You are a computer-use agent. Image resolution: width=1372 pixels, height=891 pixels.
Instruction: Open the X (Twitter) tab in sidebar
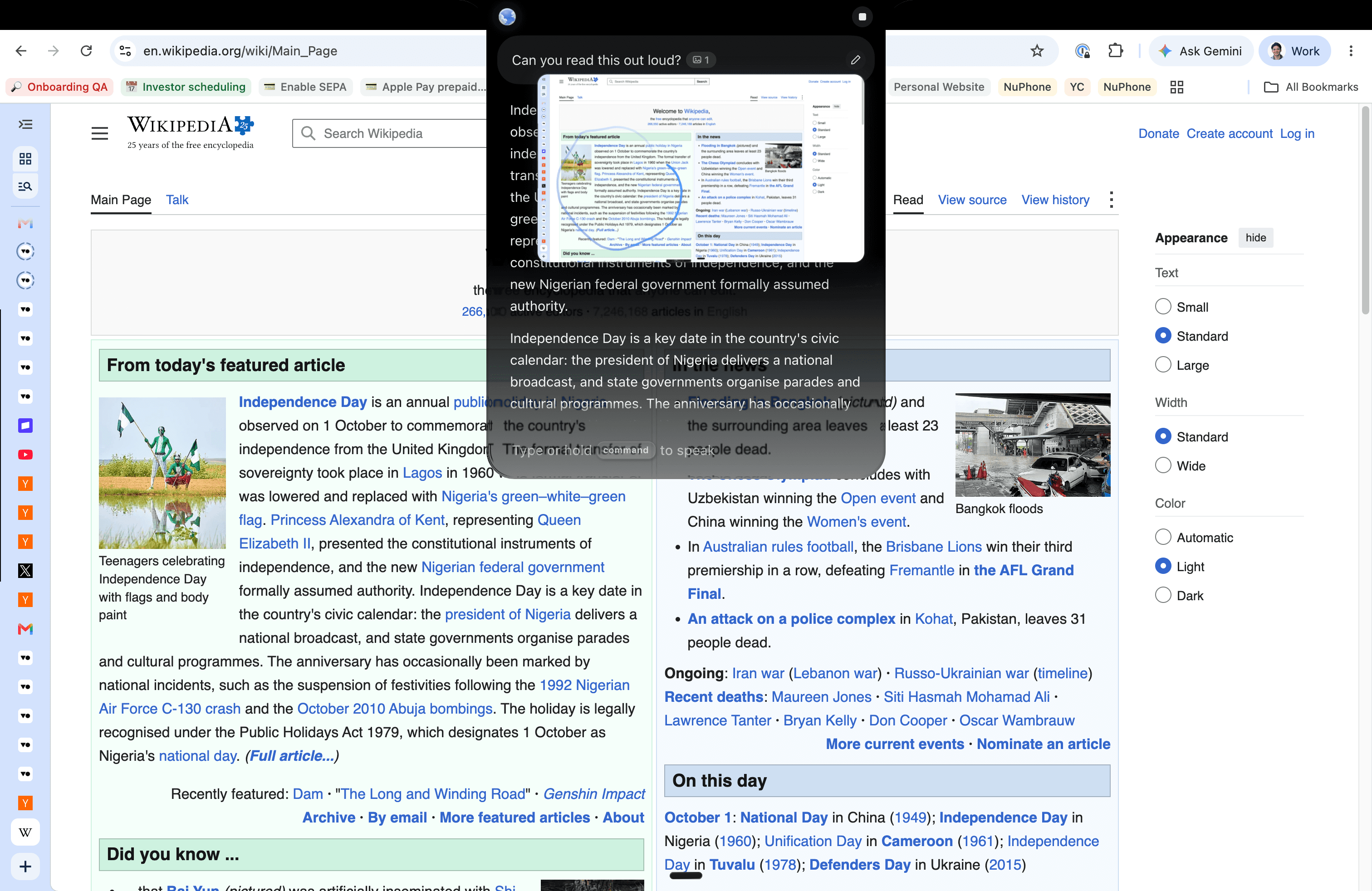[x=25, y=571]
